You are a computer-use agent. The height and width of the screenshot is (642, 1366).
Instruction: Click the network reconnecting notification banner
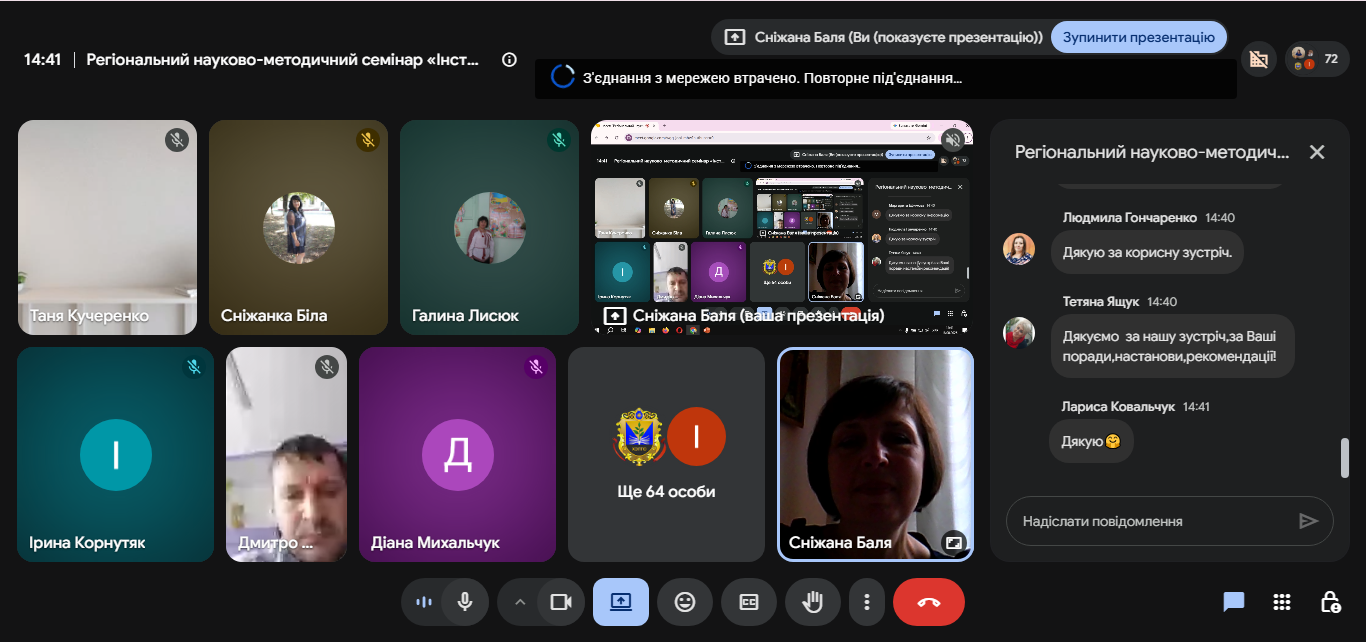[885, 77]
